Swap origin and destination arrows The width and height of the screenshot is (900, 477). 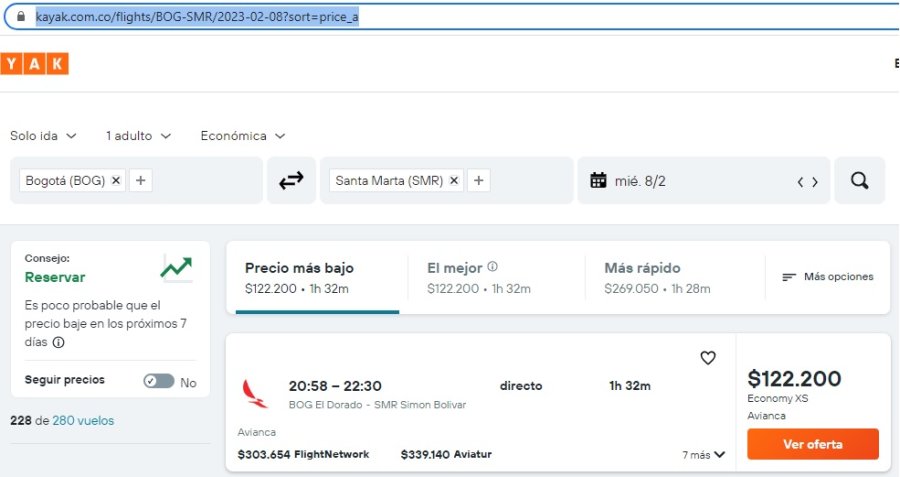pyautogui.click(x=291, y=180)
